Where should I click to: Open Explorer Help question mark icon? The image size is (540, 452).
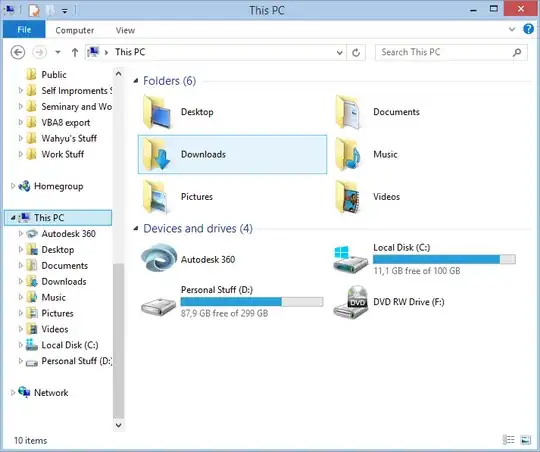coord(528,29)
